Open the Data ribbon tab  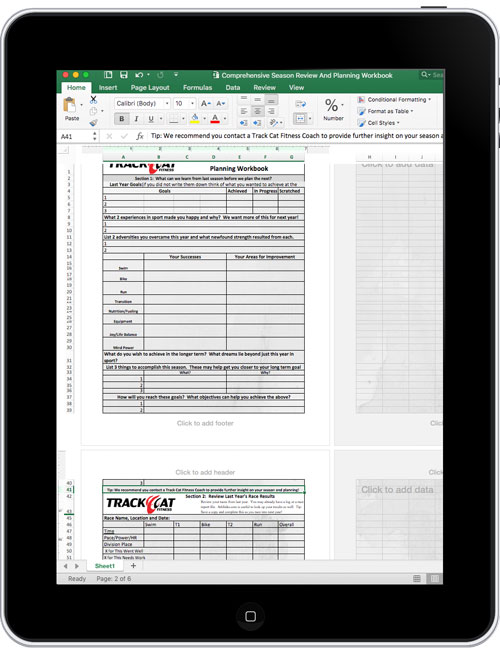coord(233,88)
